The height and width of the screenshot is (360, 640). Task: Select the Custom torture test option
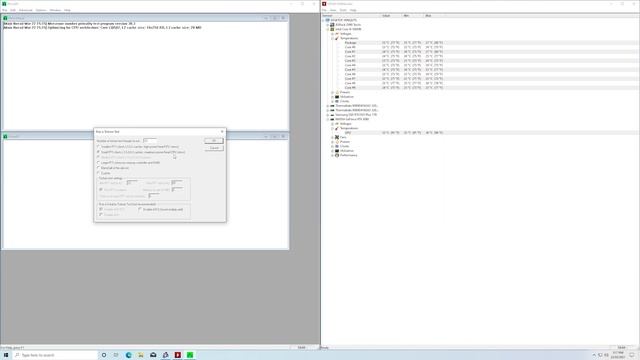click(98, 173)
